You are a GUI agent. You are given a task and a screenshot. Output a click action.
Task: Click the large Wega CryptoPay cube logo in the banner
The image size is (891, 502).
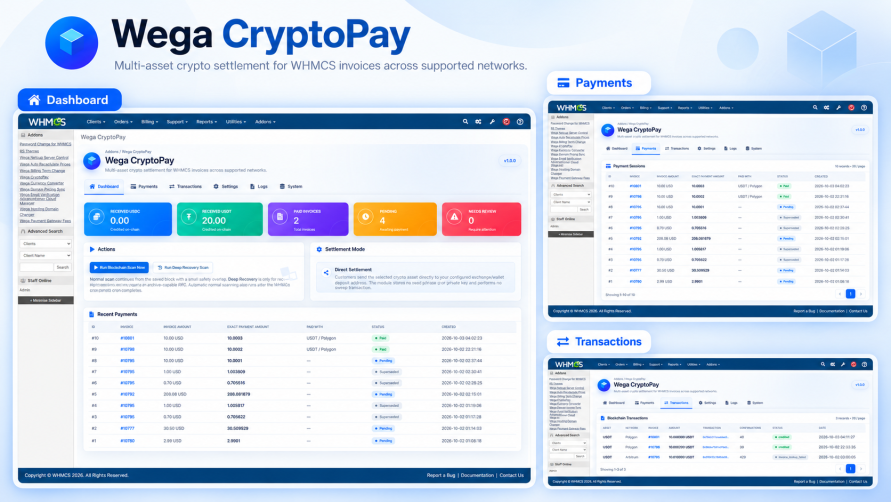(x=72, y=43)
